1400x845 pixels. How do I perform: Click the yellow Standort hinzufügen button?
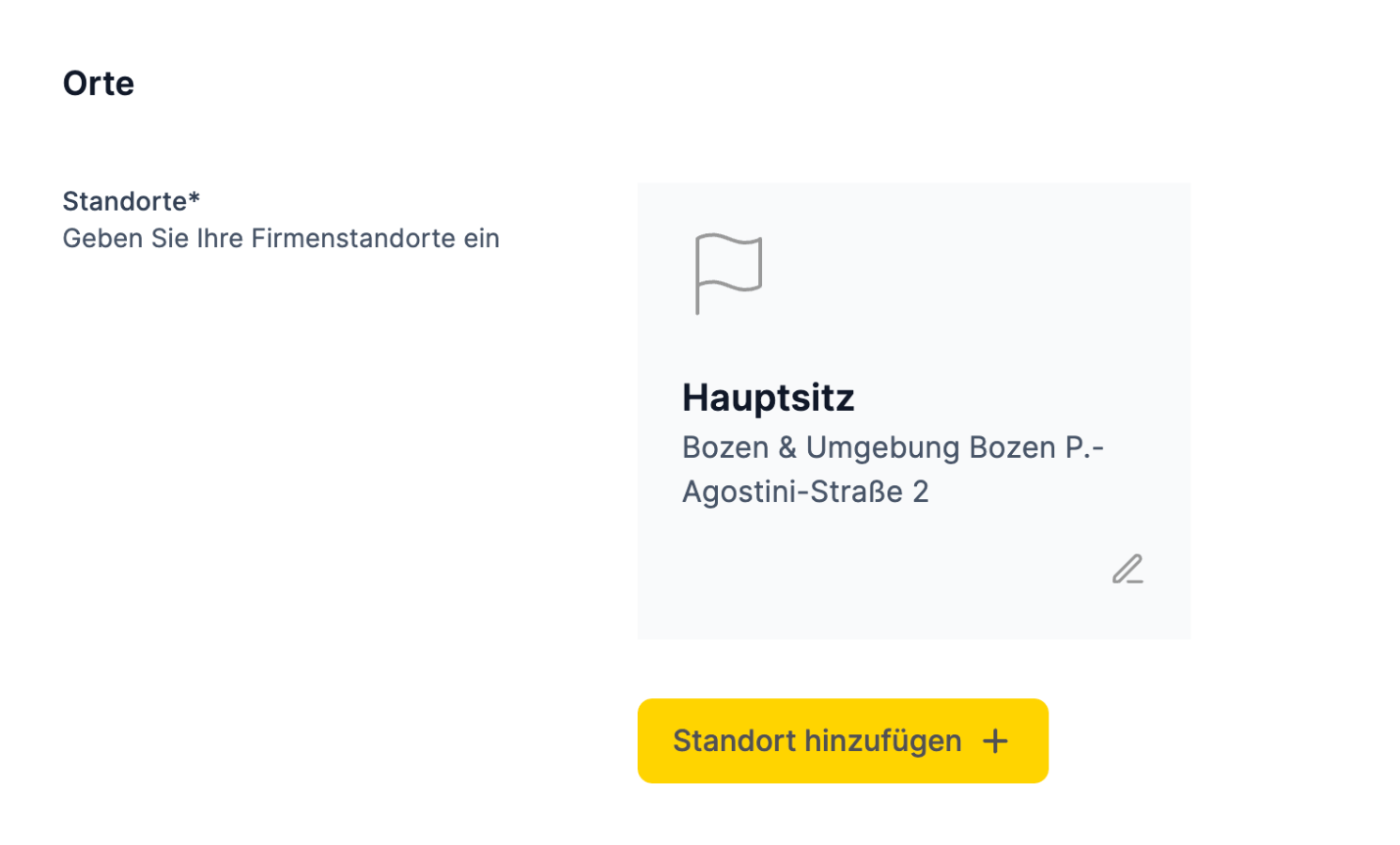843,741
